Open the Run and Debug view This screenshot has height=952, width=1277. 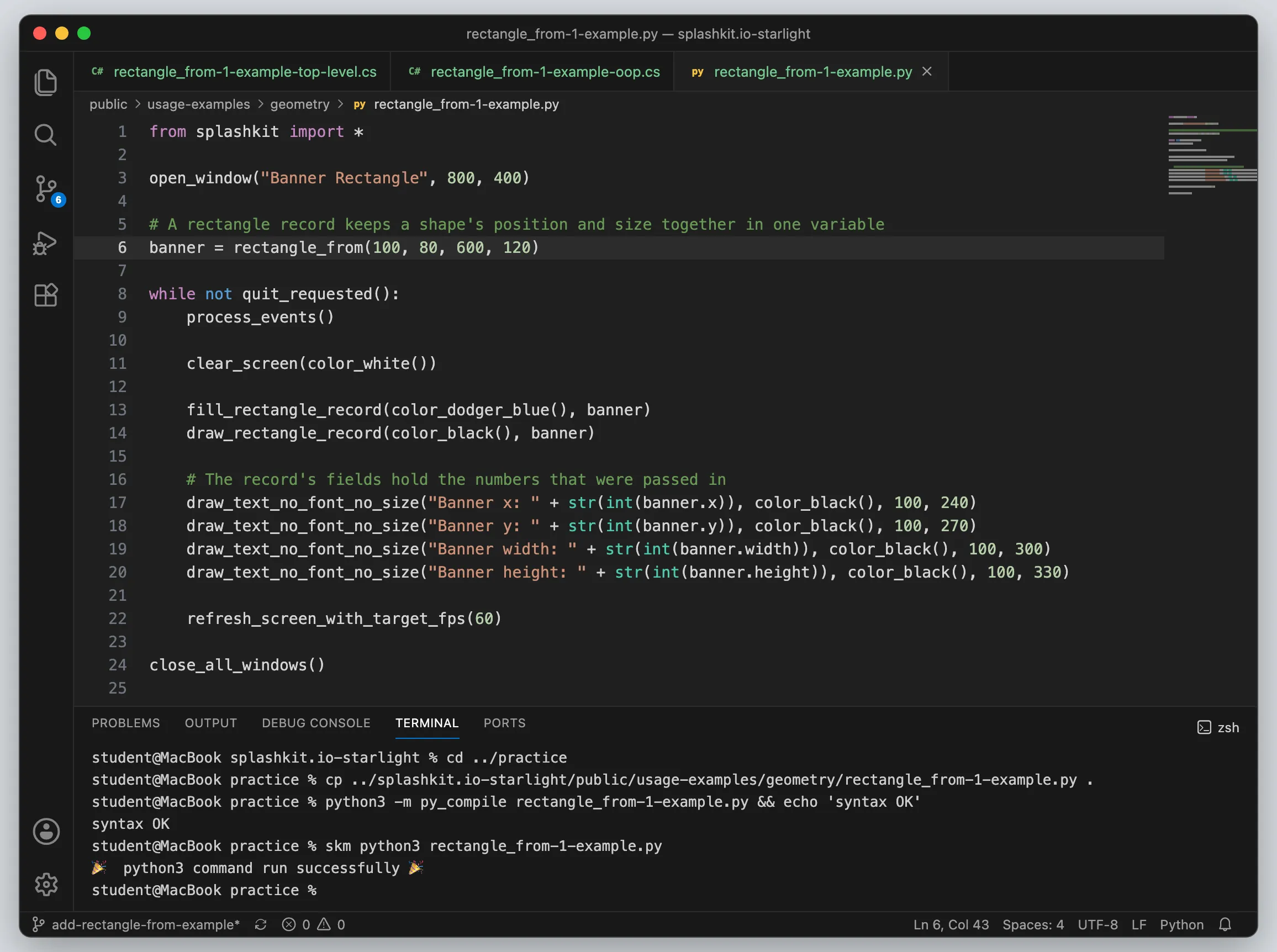coord(45,242)
